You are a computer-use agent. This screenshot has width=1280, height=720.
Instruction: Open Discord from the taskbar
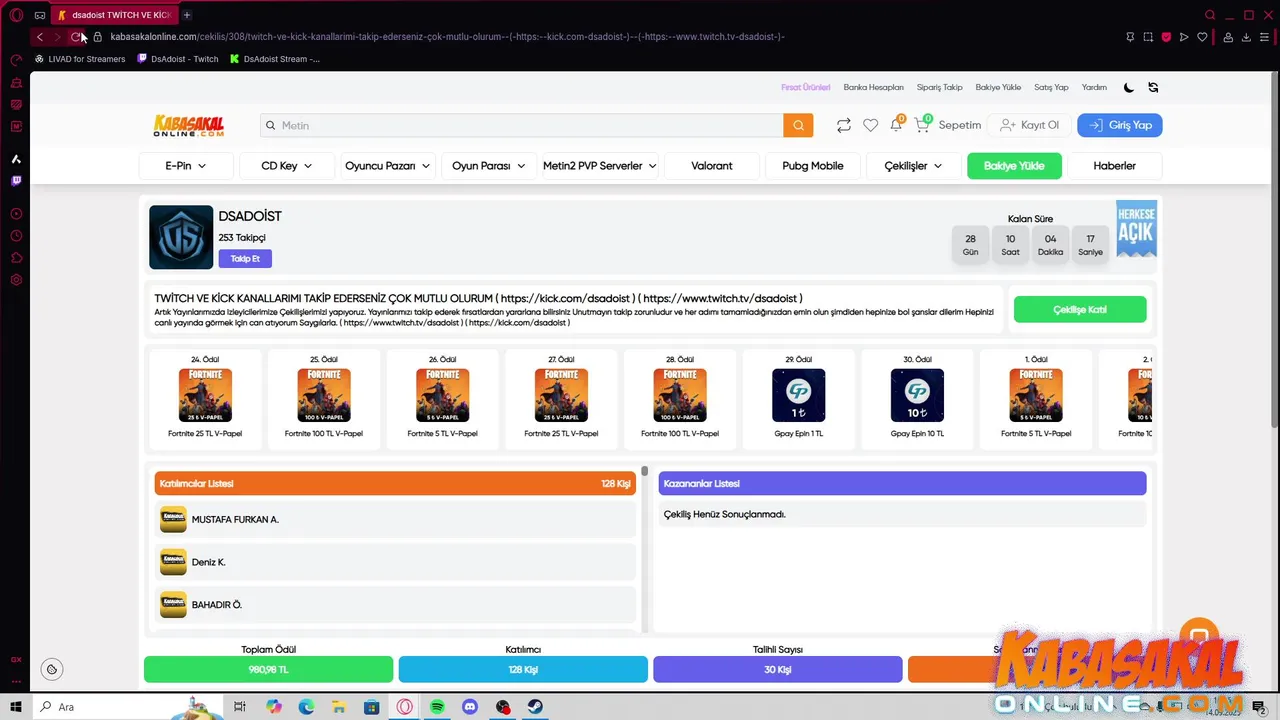tap(470, 707)
